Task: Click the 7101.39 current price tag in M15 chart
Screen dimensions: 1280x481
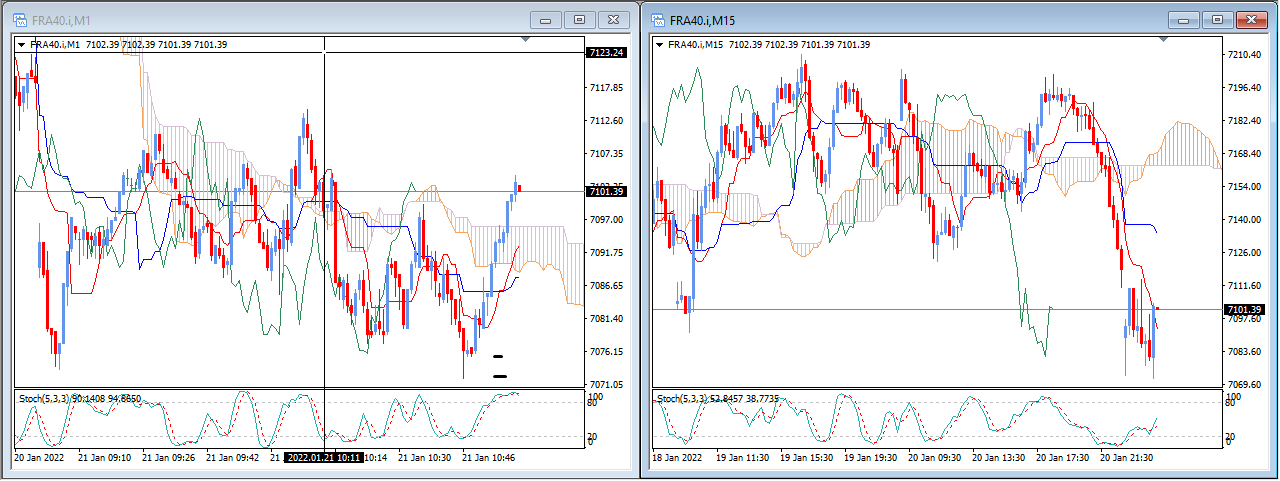Action: [1246, 309]
